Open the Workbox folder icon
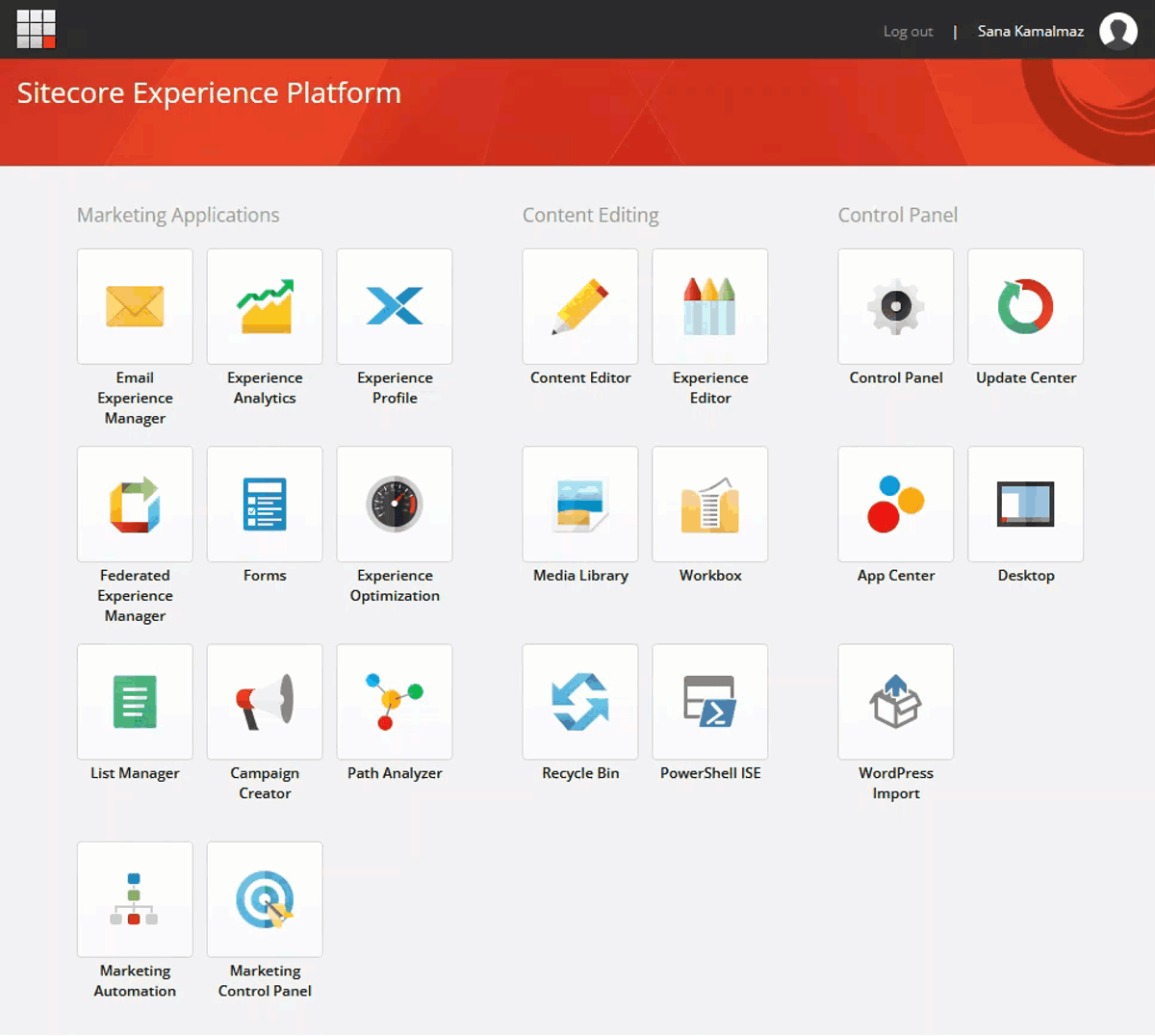1155x1036 pixels. pyautogui.click(x=710, y=504)
